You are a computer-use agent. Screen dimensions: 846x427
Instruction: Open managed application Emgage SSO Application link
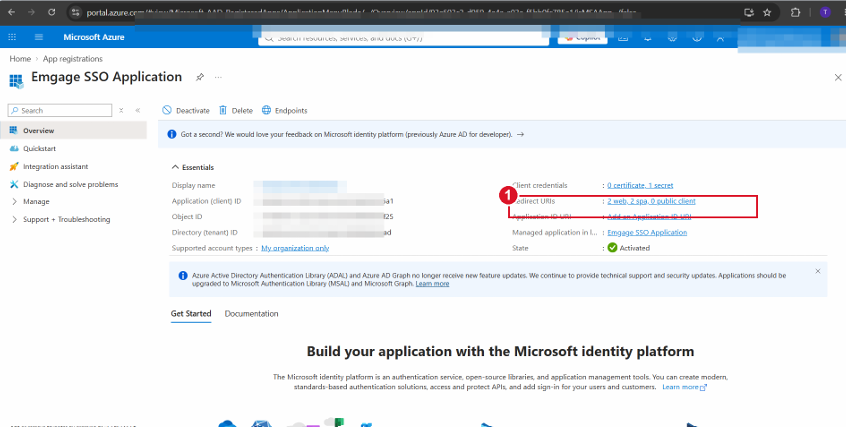point(647,232)
